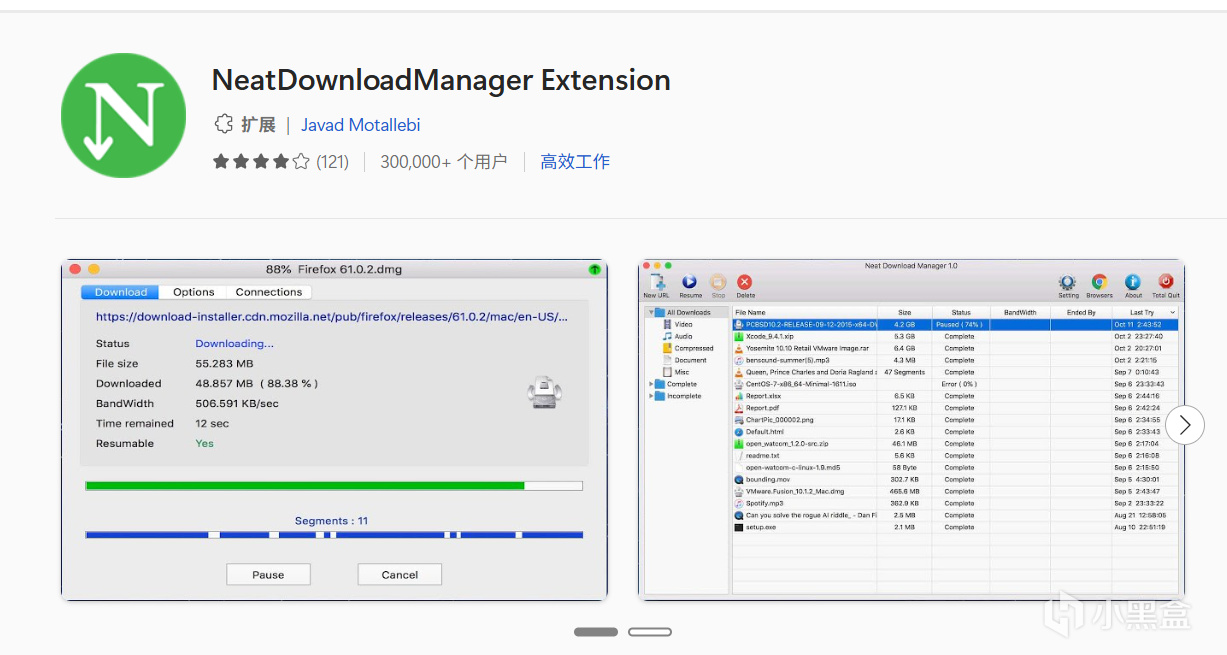The height and width of the screenshot is (655, 1227).
Task: Select the Misc category in sidebar
Action: click(x=676, y=372)
